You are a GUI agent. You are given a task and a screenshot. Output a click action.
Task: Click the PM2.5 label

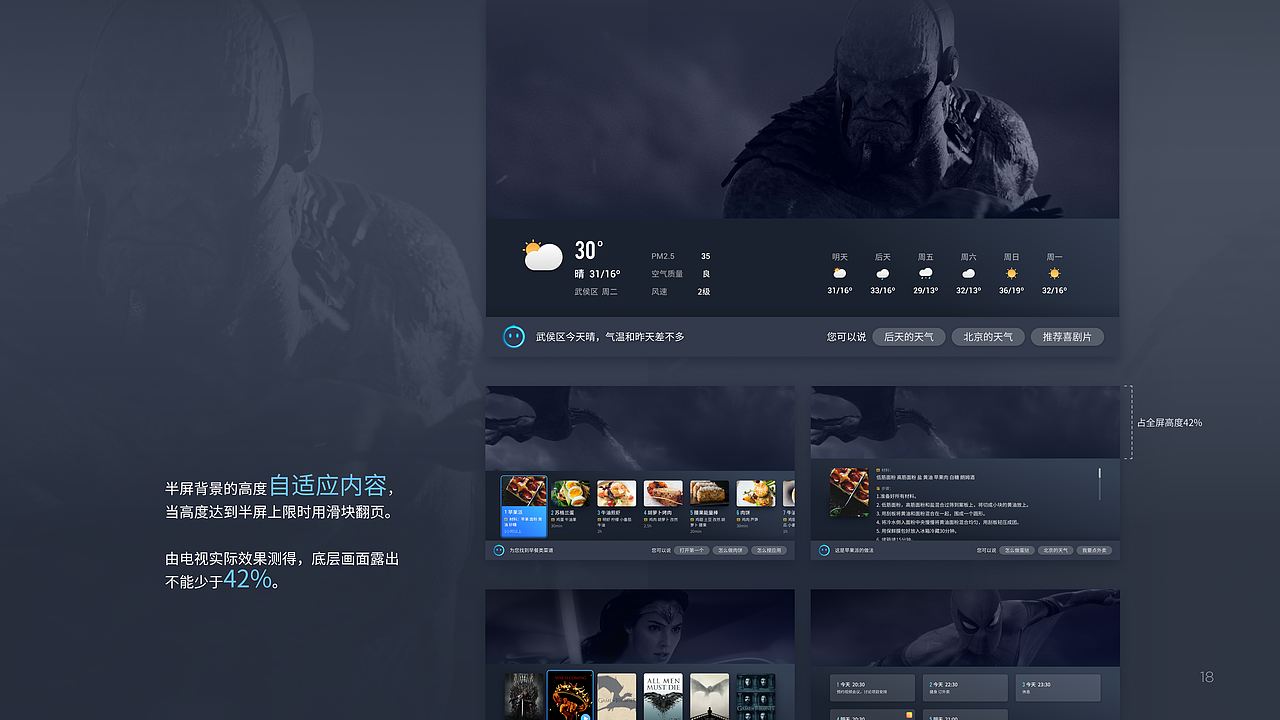pyautogui.click(x=663, y=256)
